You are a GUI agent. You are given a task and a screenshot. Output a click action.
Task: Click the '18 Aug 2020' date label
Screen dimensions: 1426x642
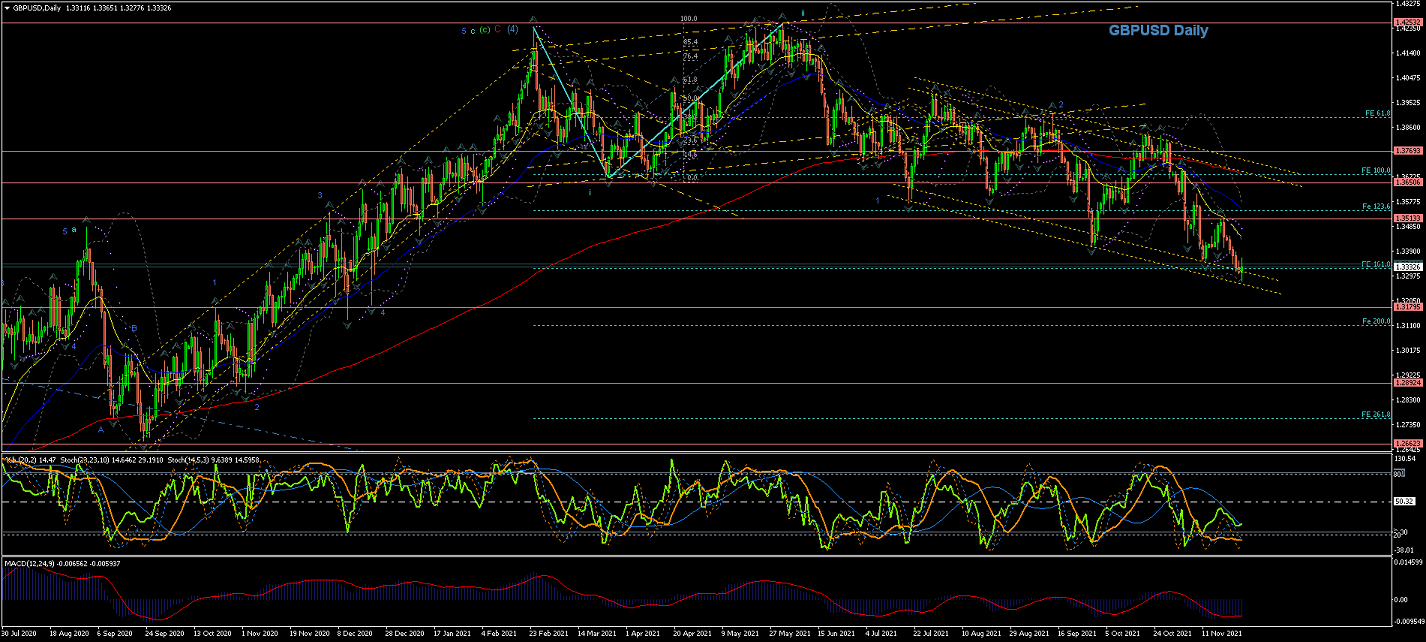point(67,634)
